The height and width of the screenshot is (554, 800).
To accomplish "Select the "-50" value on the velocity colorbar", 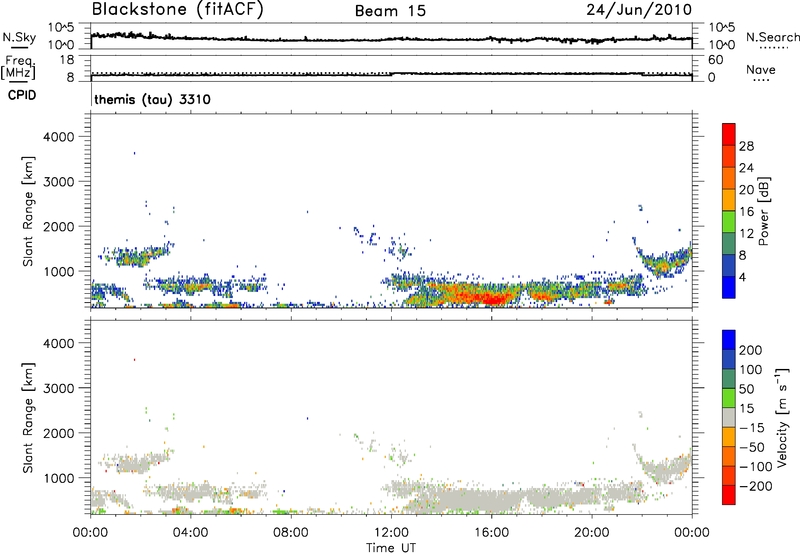I will [x=752, y=447].
